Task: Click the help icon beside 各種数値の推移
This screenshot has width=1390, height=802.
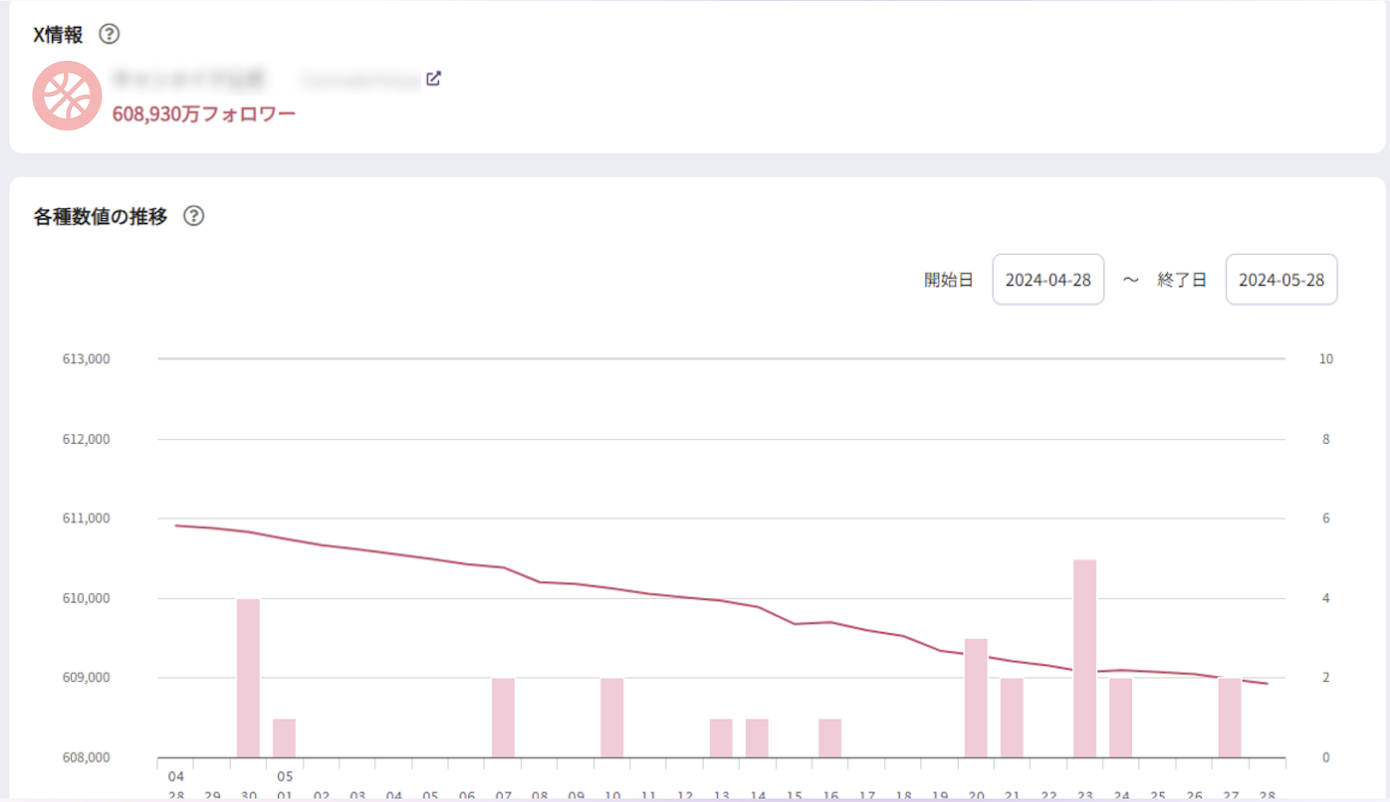Action: (194, 216)
